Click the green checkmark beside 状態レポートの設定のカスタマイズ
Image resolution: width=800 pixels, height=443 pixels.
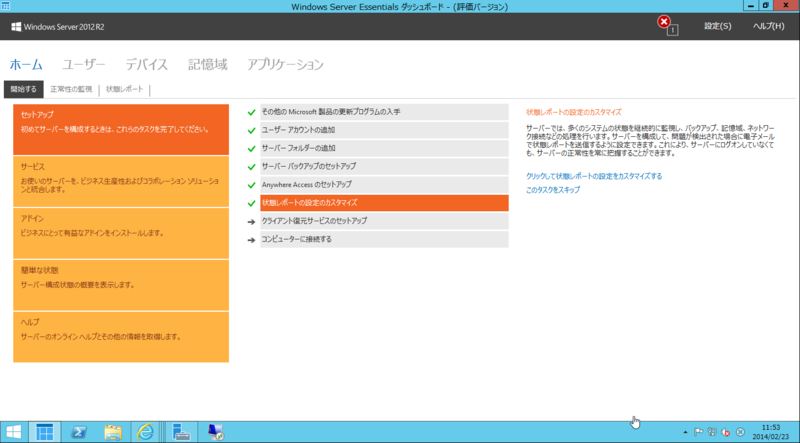(x=251, y=204)
